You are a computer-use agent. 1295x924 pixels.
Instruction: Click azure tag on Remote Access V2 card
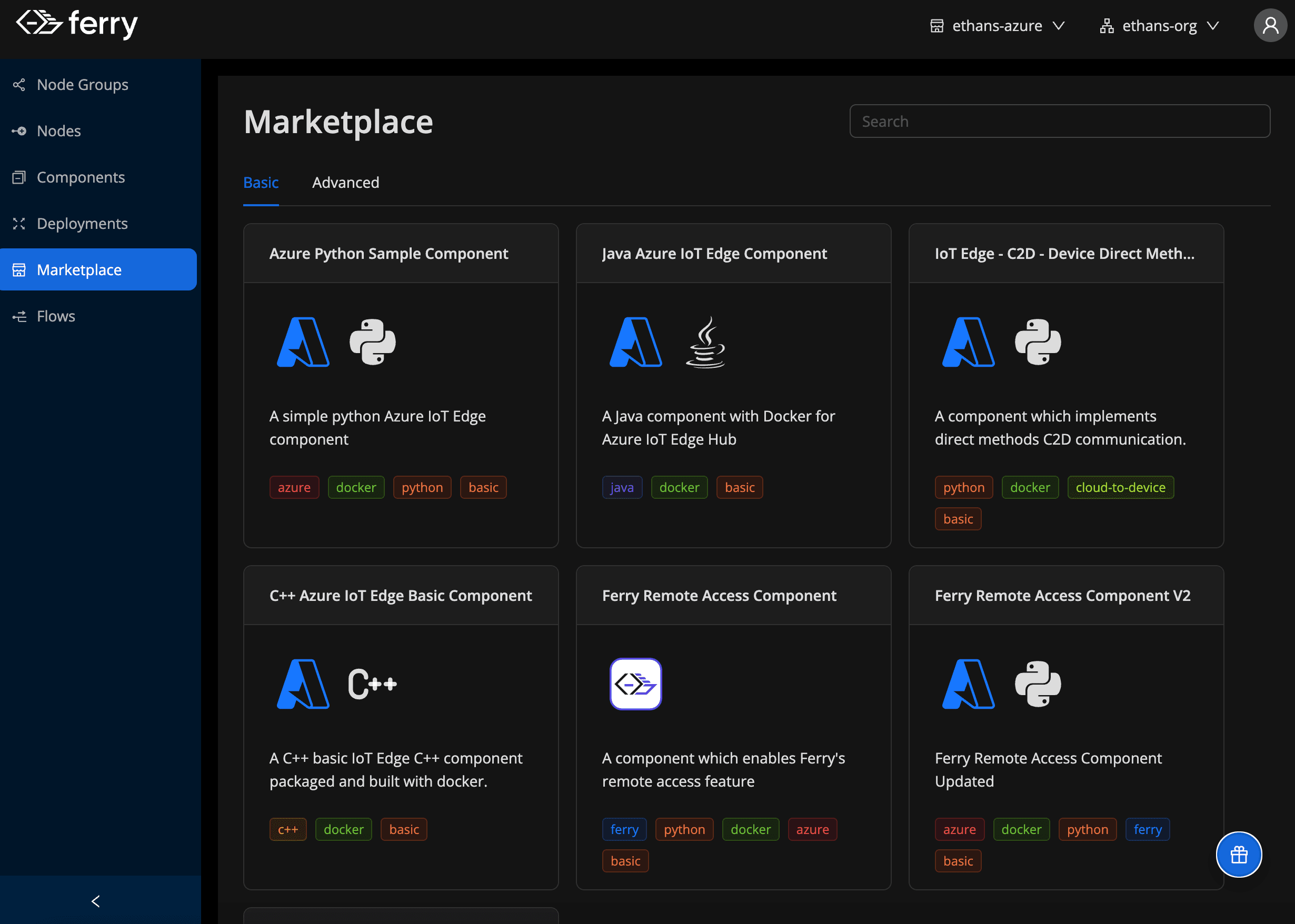[x=960, y=830]
